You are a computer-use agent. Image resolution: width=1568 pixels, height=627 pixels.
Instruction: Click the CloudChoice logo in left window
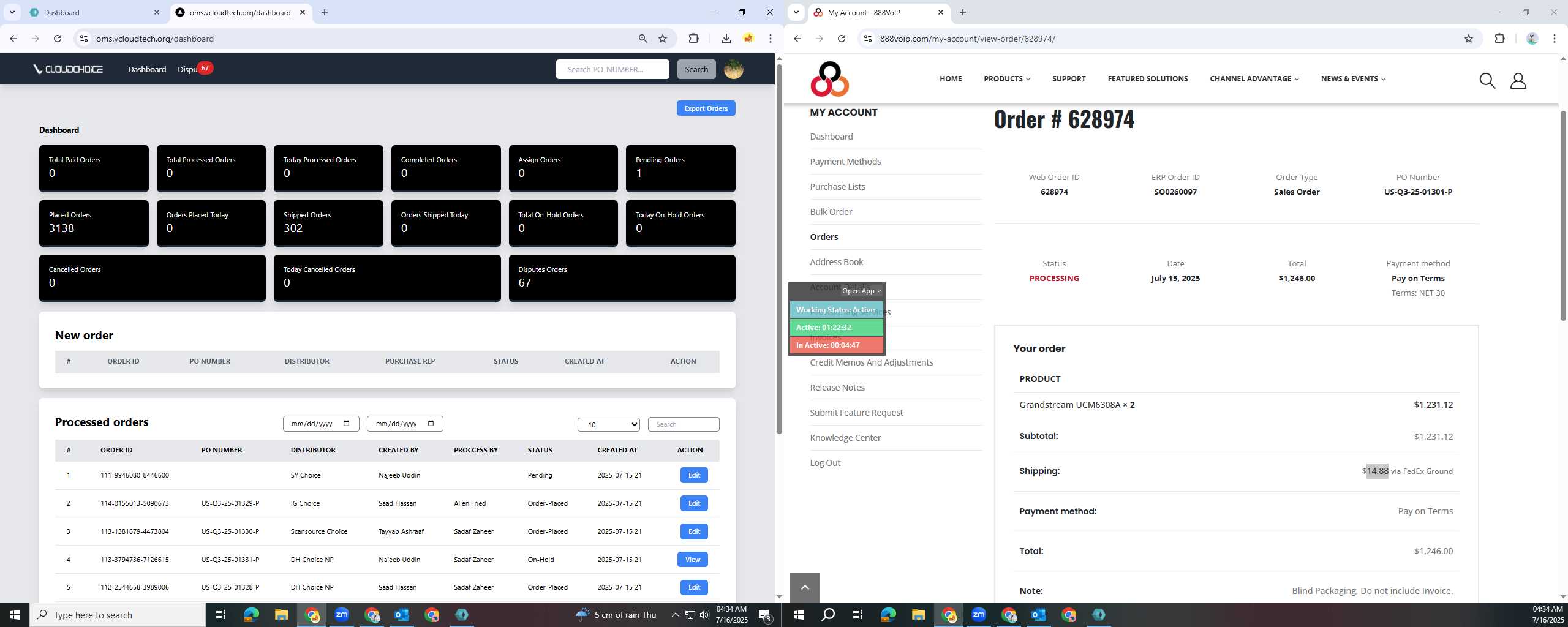(x=68, y=69)
